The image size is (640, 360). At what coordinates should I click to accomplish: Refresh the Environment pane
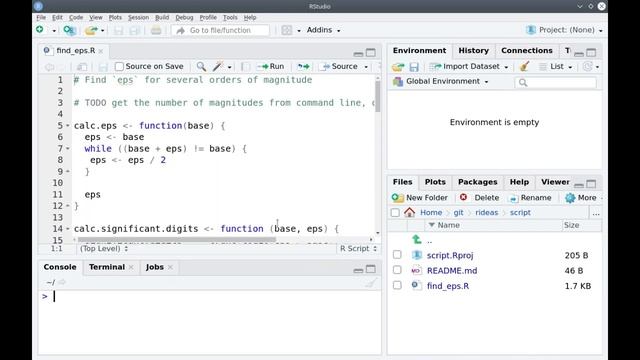(587, 66)
